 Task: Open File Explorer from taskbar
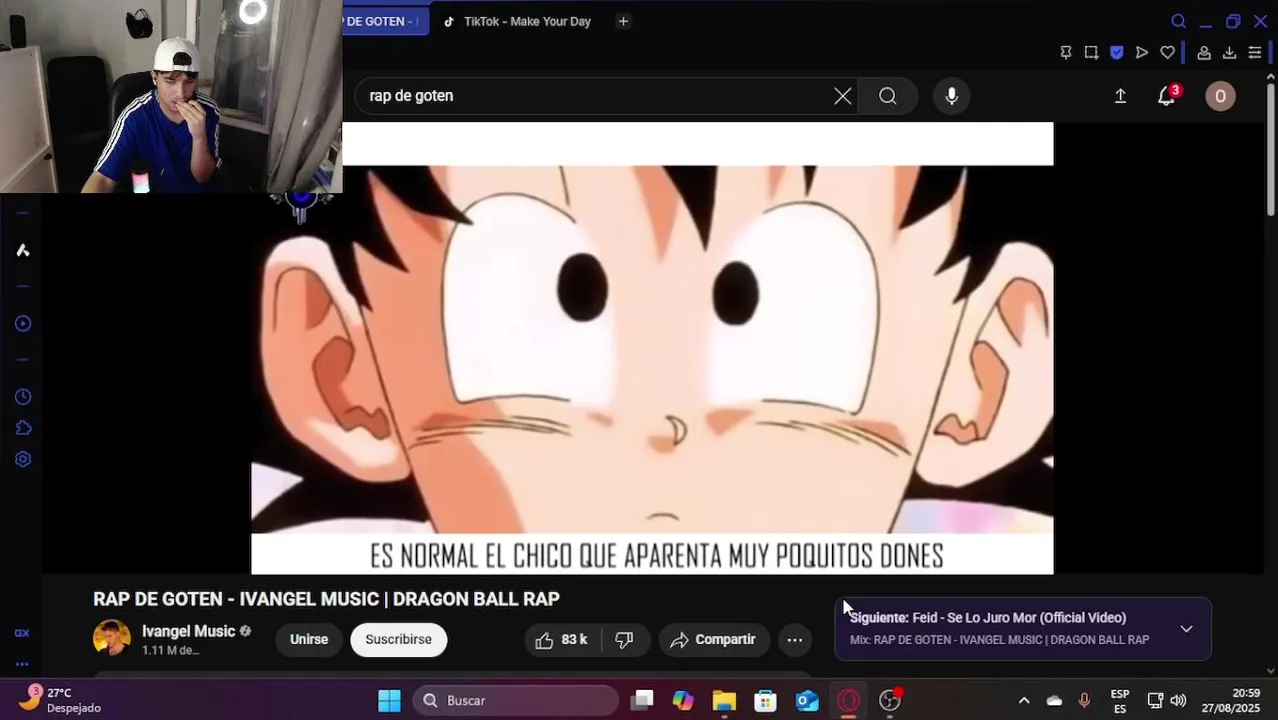pos(724,700)
